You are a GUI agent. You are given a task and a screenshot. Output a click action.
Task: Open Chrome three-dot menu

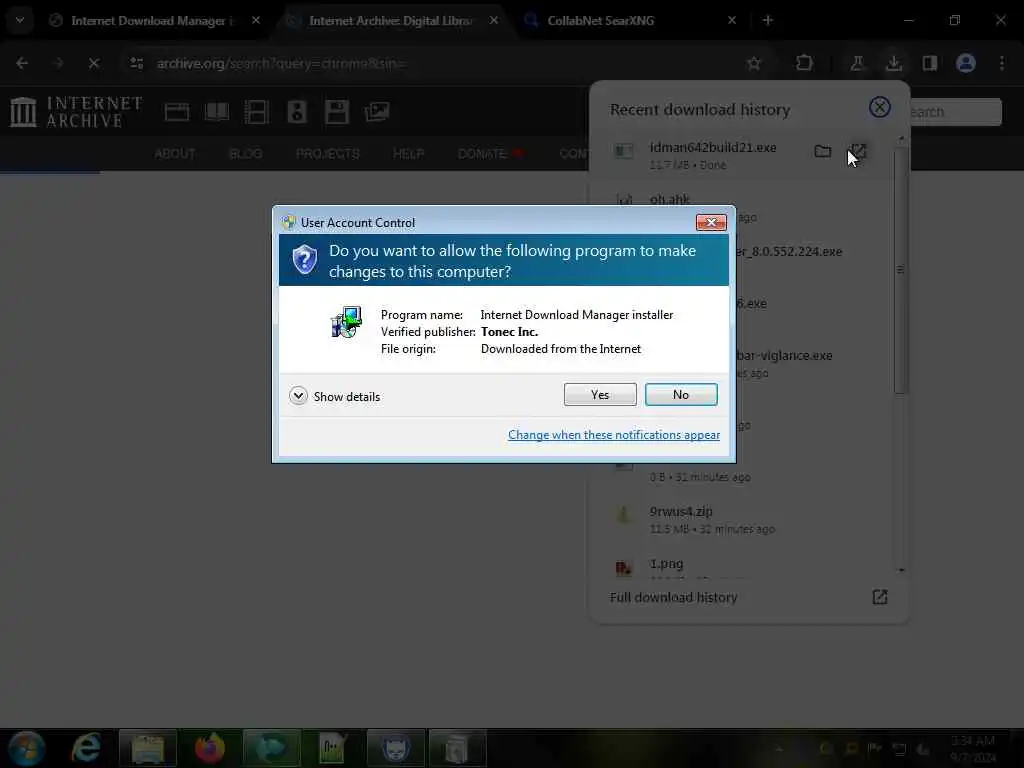click(1002, 63)
